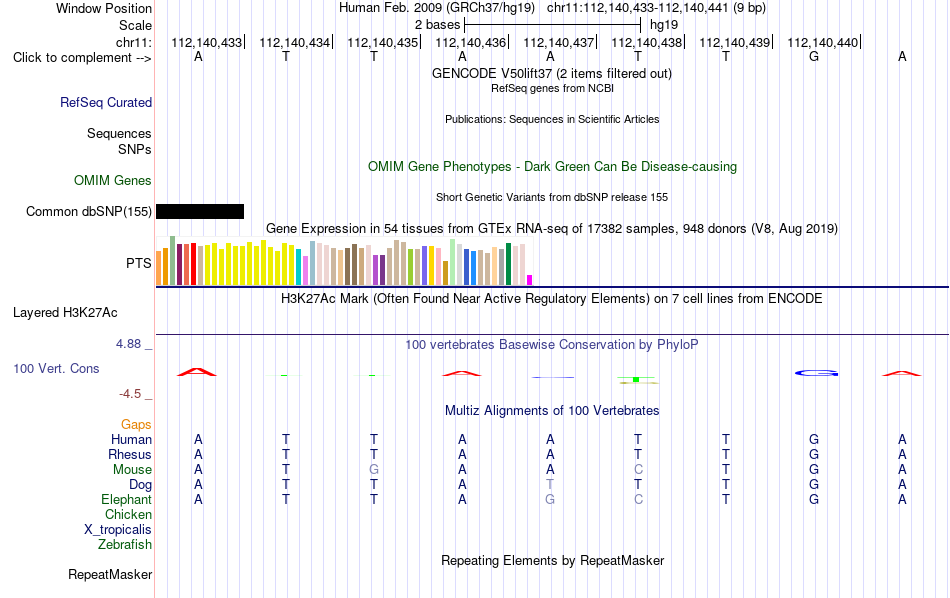
Task: Click the RefSeq Curated track label
Action: point(105,102)
